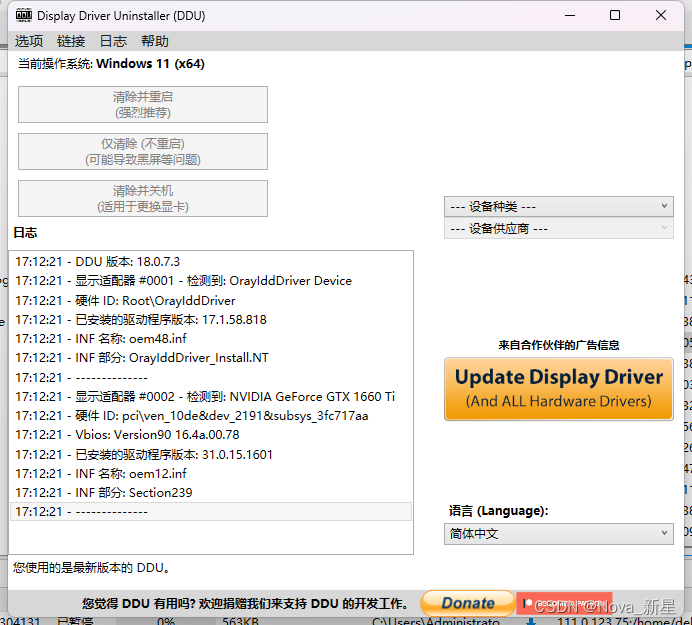Minimize the DDU window
This screenshot has width=692, height=625.
(570, 15)
